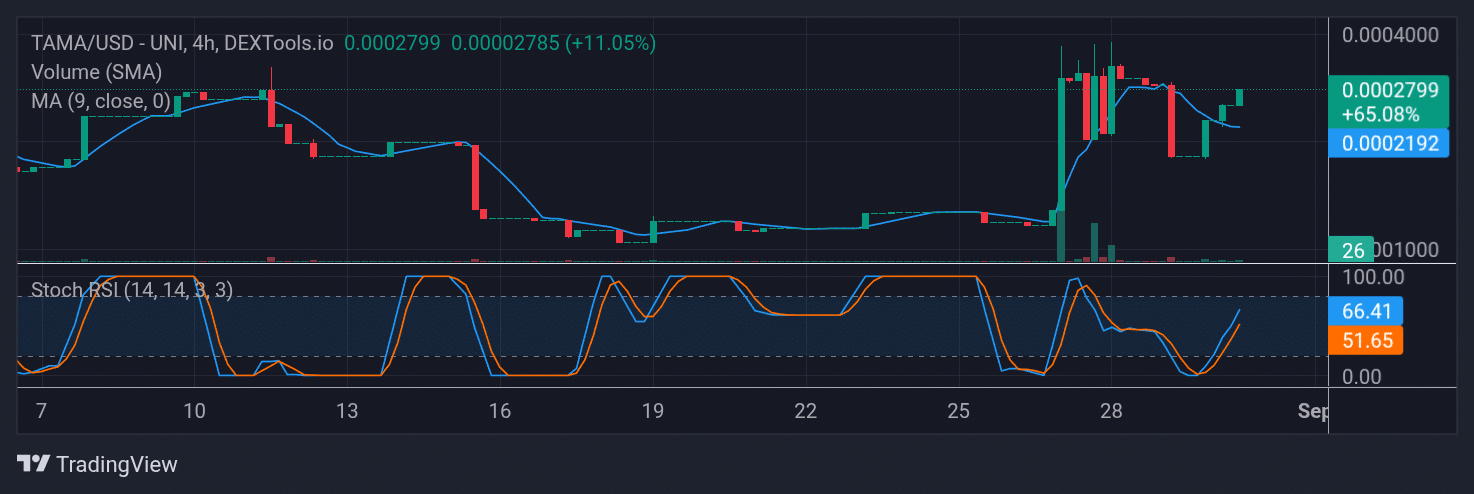
Task: Click date 19 on time axis
Action: point(653,411)
